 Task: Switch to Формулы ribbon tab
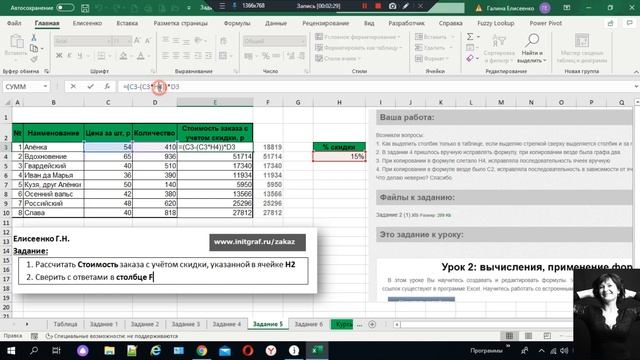click(237, 23)
